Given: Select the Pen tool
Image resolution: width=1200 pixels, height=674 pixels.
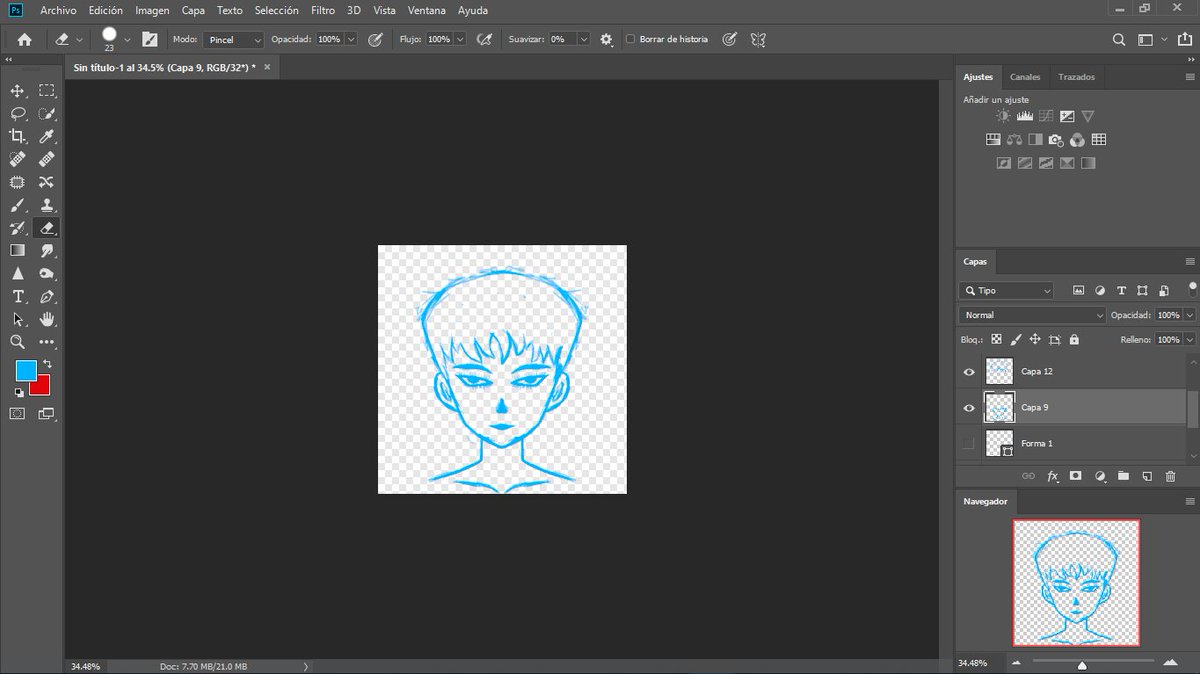Looking at the screenshot, I should click(46, 297).
